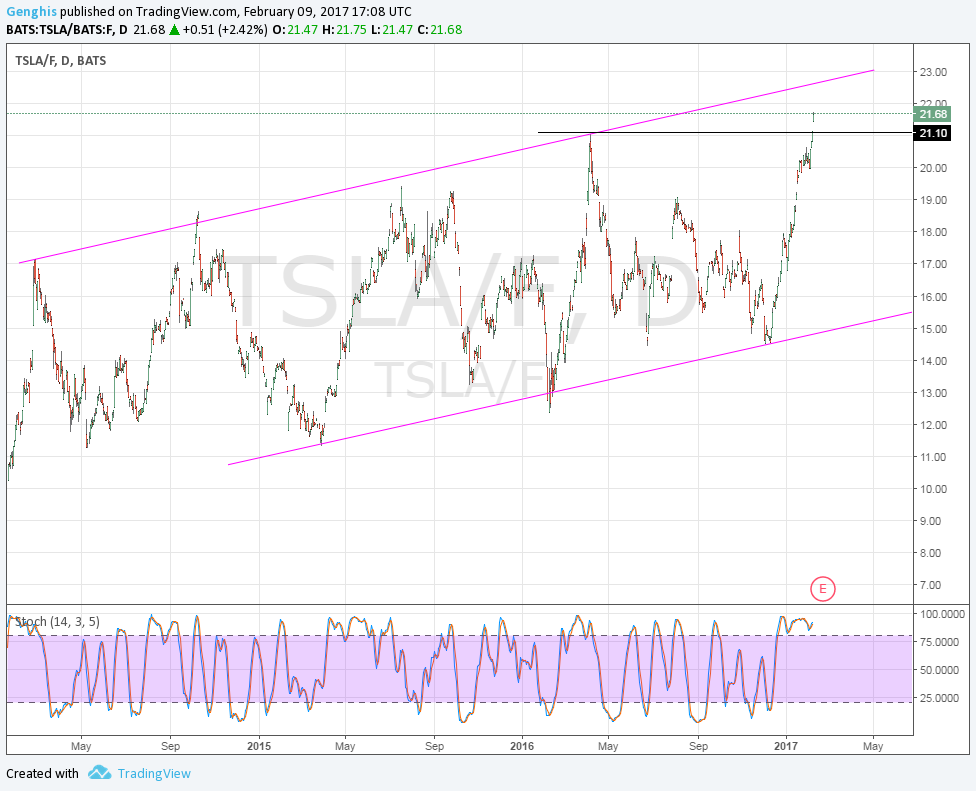Click the Stoch (14, 3, 5) indicator label
This screenshot has height=791, width=976.
coord(57,621)
